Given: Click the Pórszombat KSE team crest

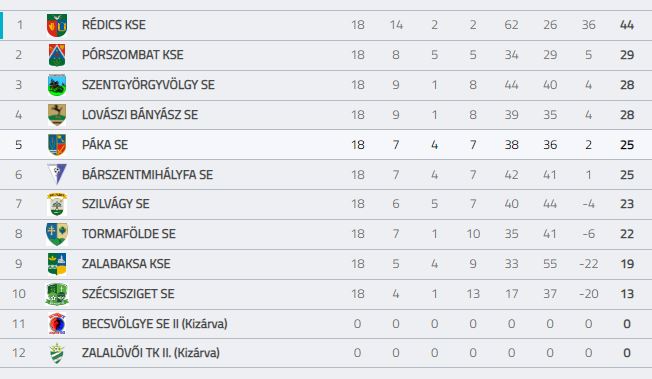Looking at the screenshot, I should pos(57,55).
